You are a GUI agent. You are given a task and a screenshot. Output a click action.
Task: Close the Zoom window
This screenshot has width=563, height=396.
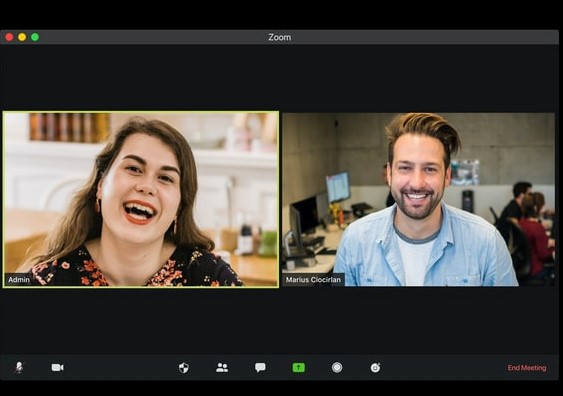coord(9,37)
